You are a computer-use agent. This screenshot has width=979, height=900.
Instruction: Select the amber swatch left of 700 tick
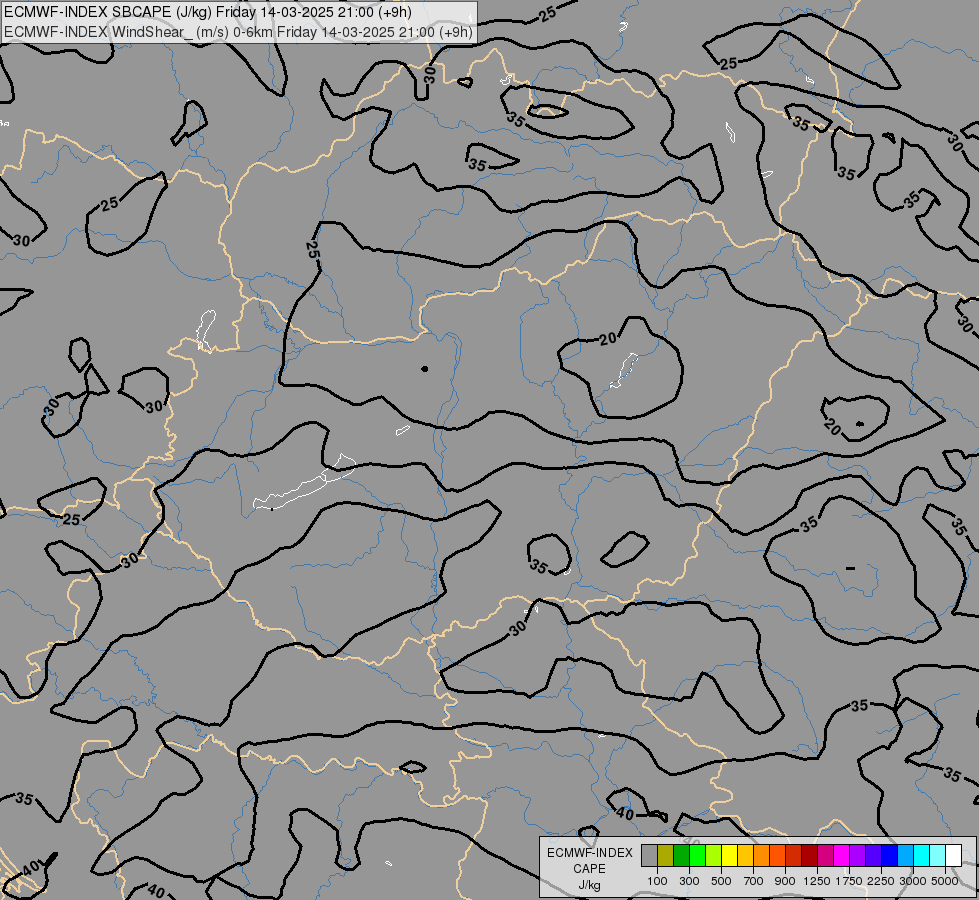pos(745,856)
